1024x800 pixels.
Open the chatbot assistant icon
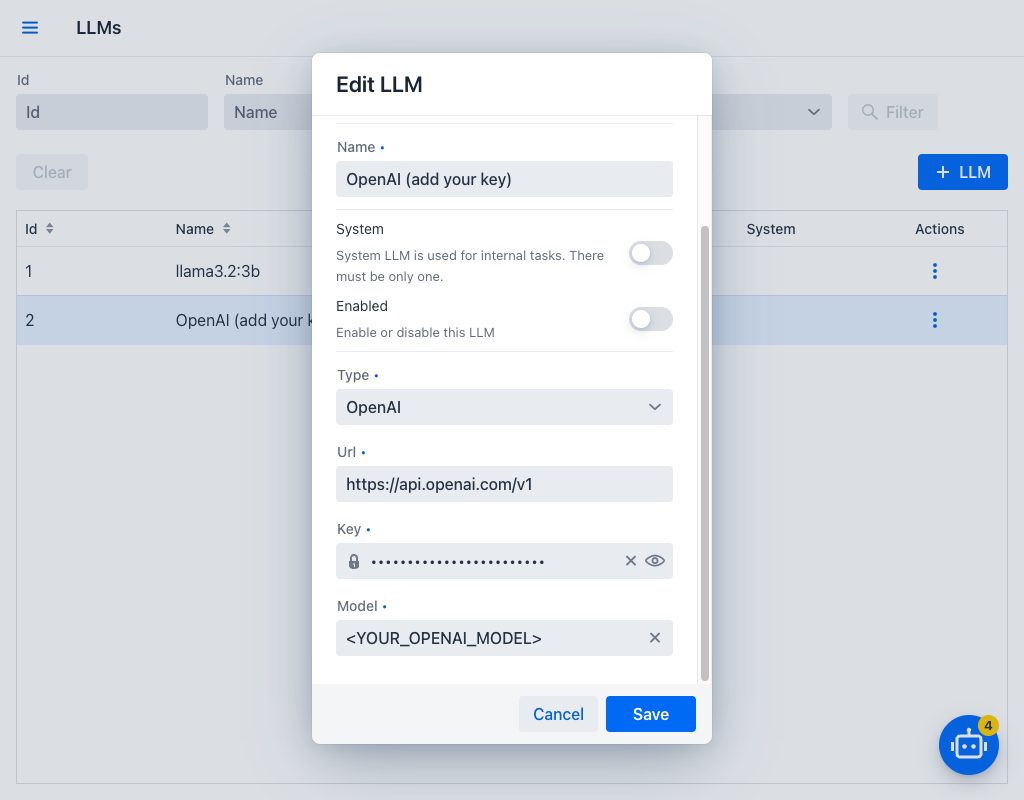(968, 745)
